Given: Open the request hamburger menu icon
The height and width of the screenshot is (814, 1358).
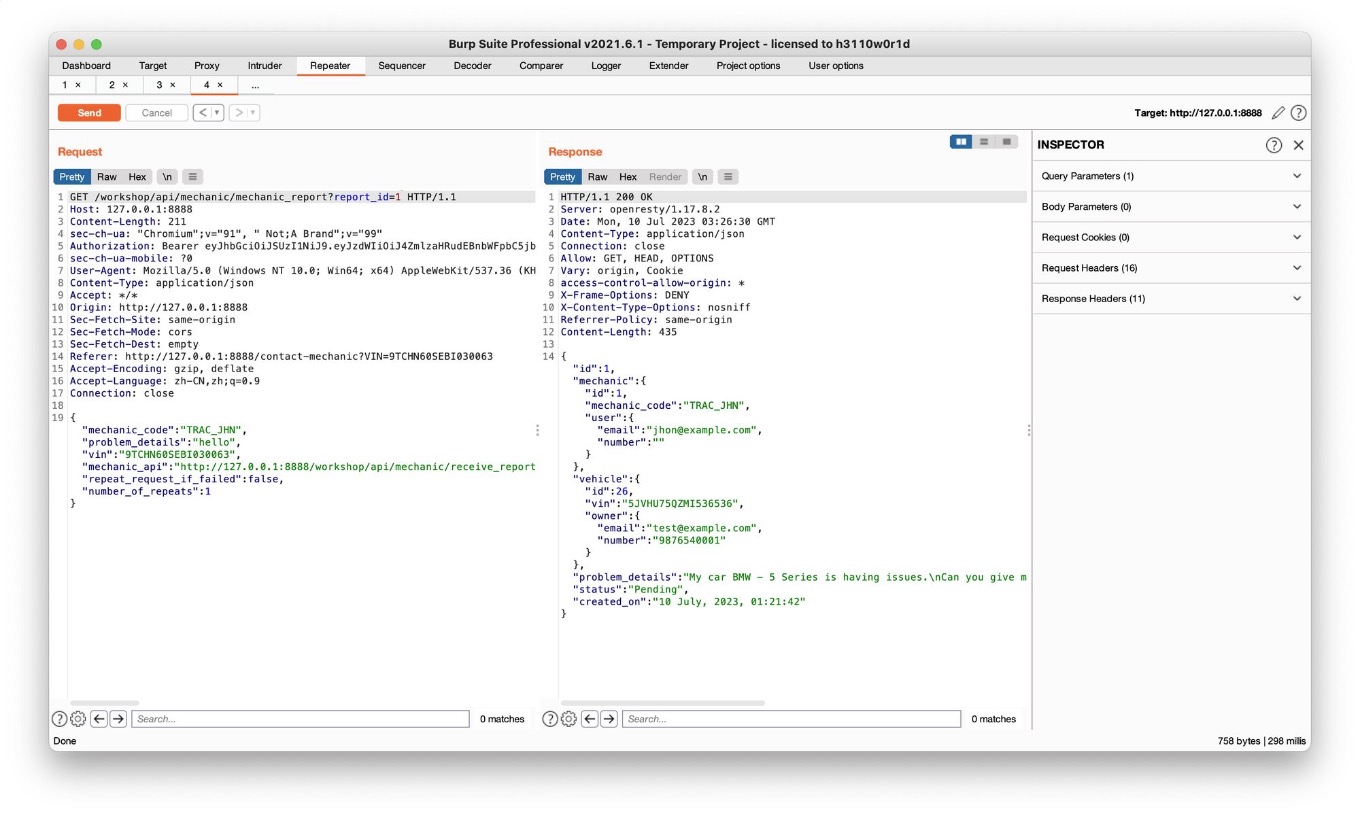Looking at the screenshot, I should click(193, 177).
